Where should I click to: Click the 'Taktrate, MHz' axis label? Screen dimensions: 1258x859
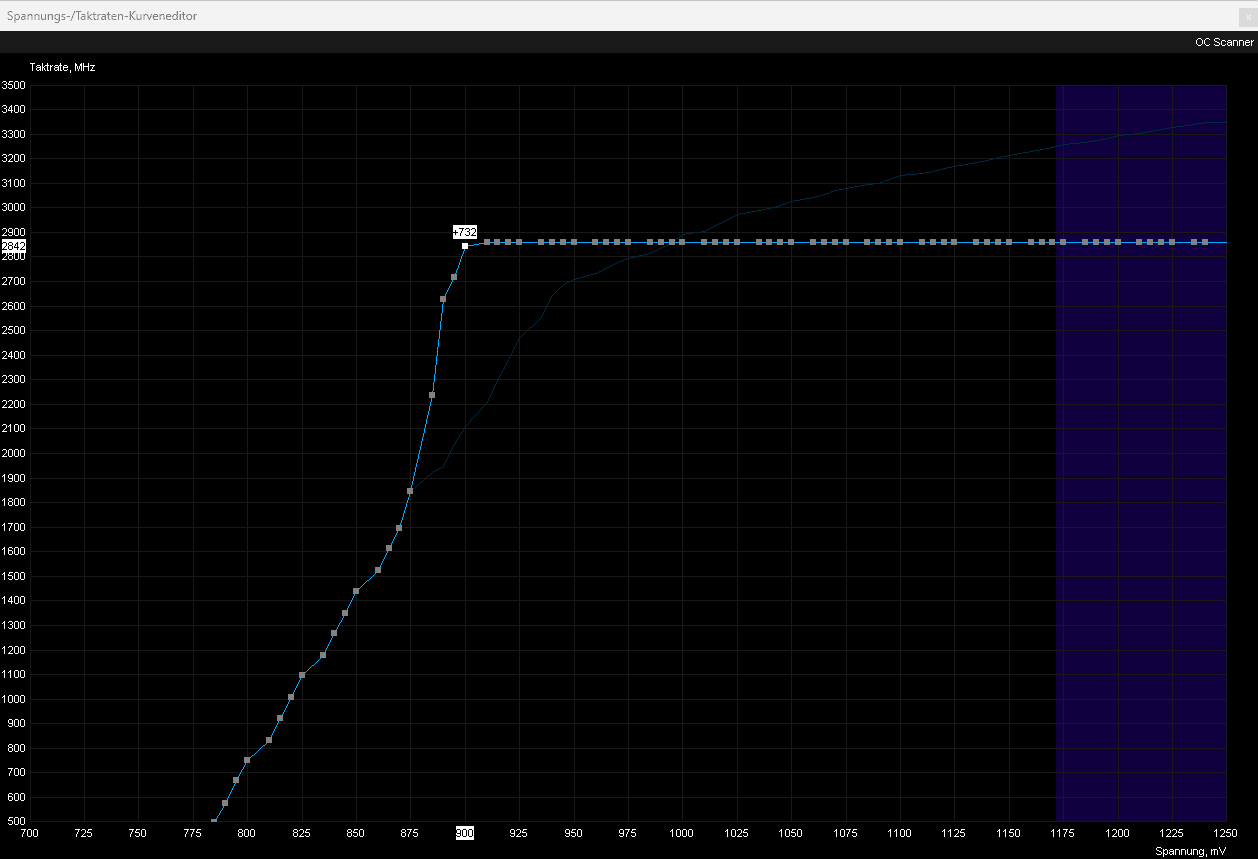(x=62, y=67)
